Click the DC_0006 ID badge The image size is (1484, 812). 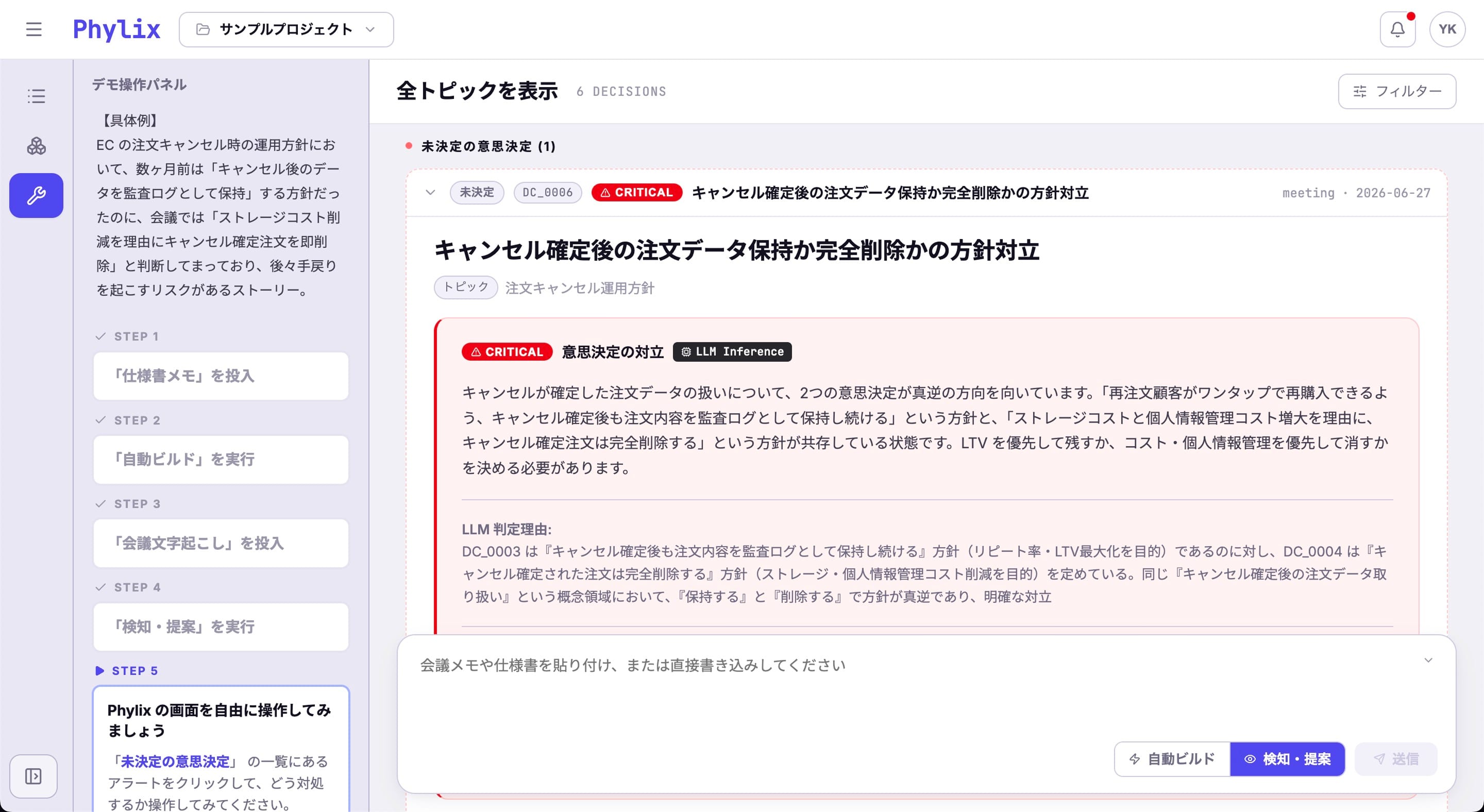pos(547,192)
